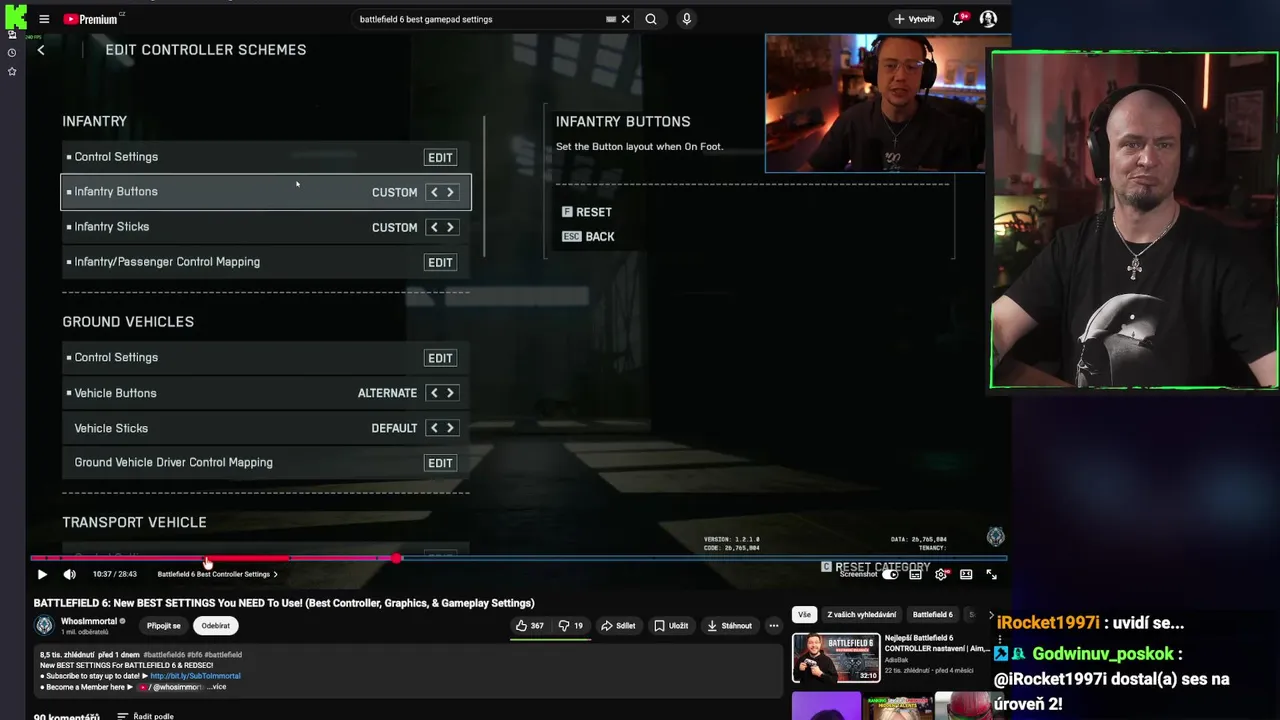Click the video progress bar scrubber dot

(397, 558)
